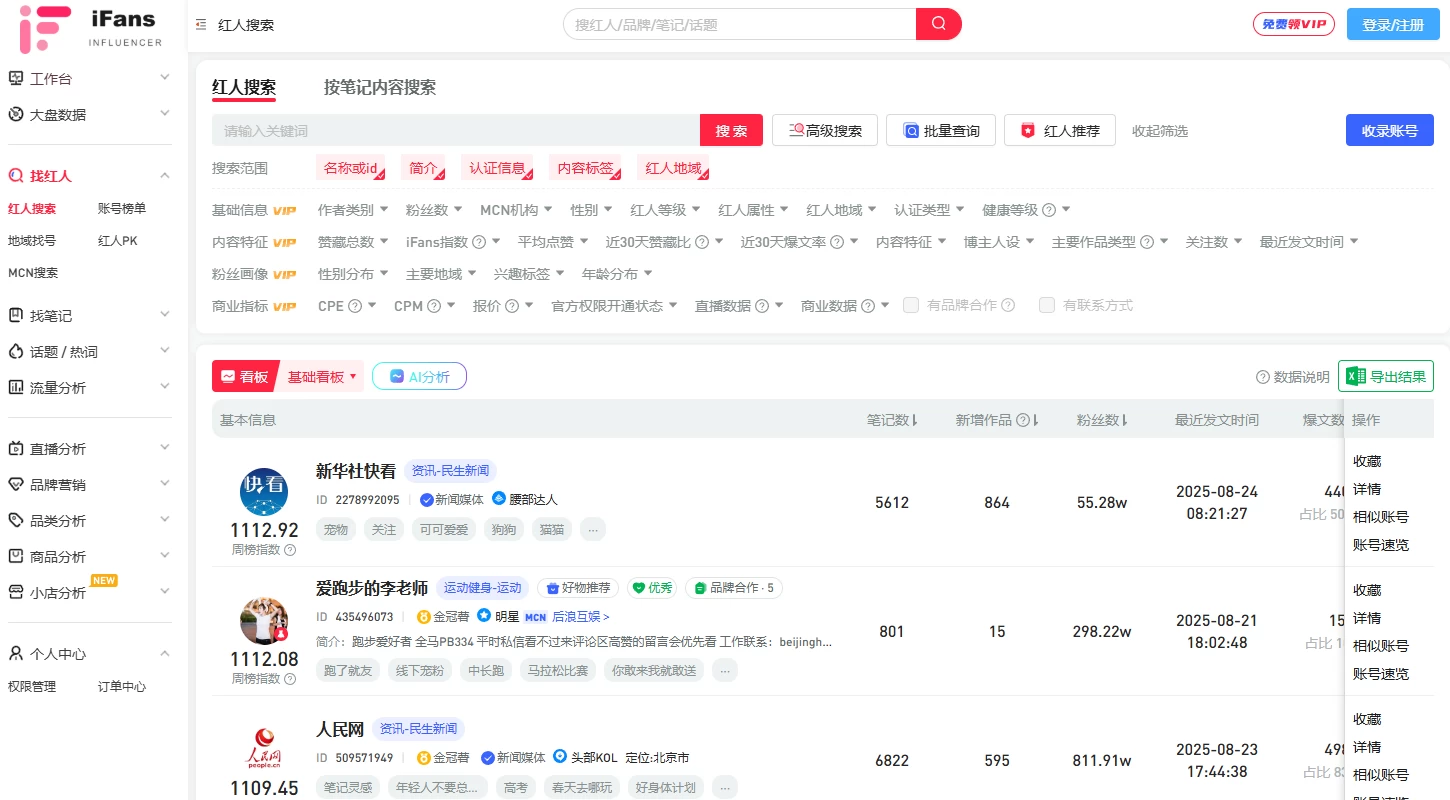Click the 请输入关键词 search field
This screenshot has height=800, width=1450.
click(x=455, y=131)
